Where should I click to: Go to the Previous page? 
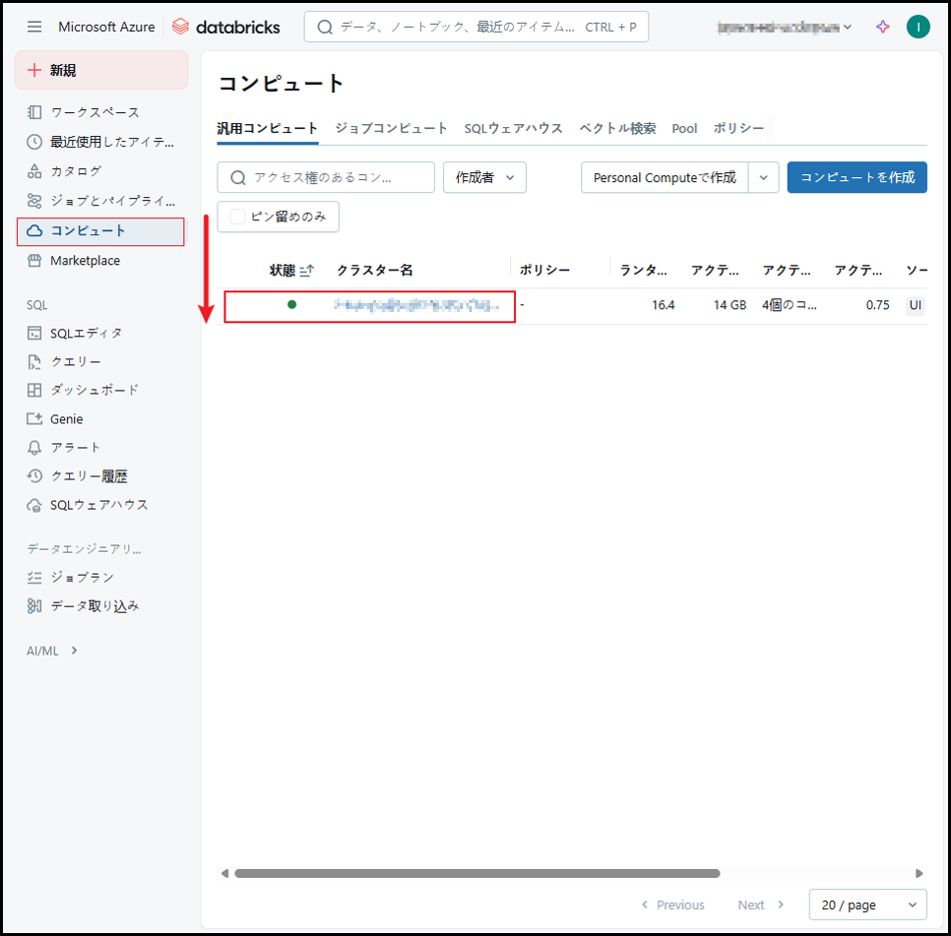point(673,904)
